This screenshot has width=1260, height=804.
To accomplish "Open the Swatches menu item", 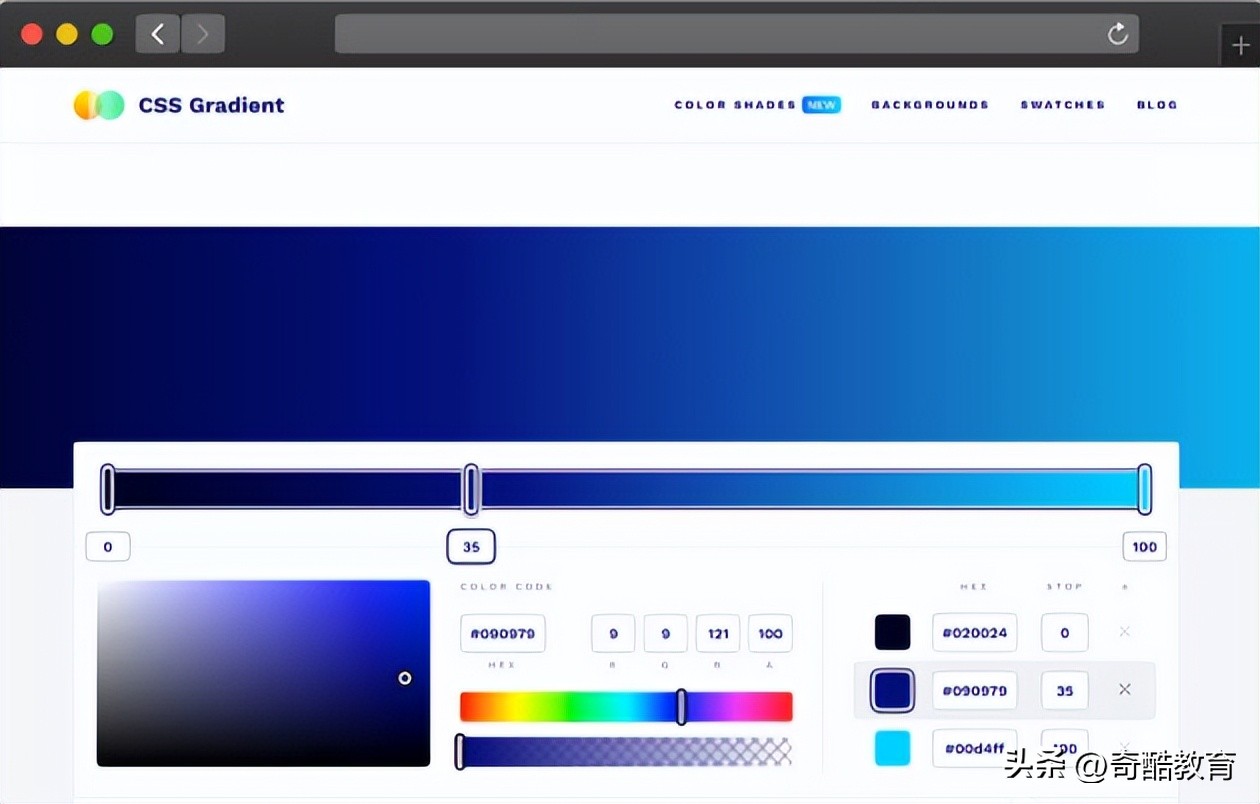I will point(1062,104).
